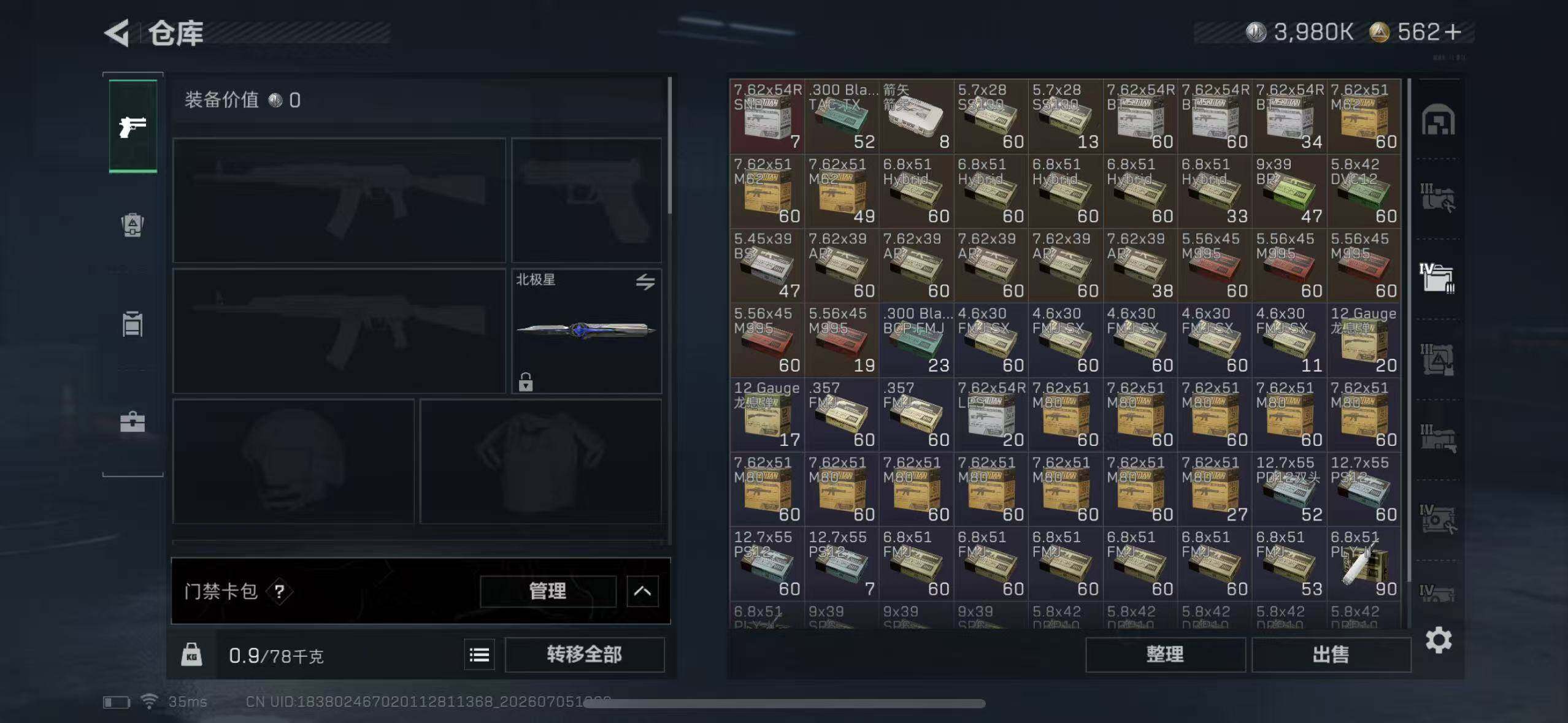Select 5.45x39 BS stack of 47
The height and width of the screenshot is (723, 1568).
767,266
